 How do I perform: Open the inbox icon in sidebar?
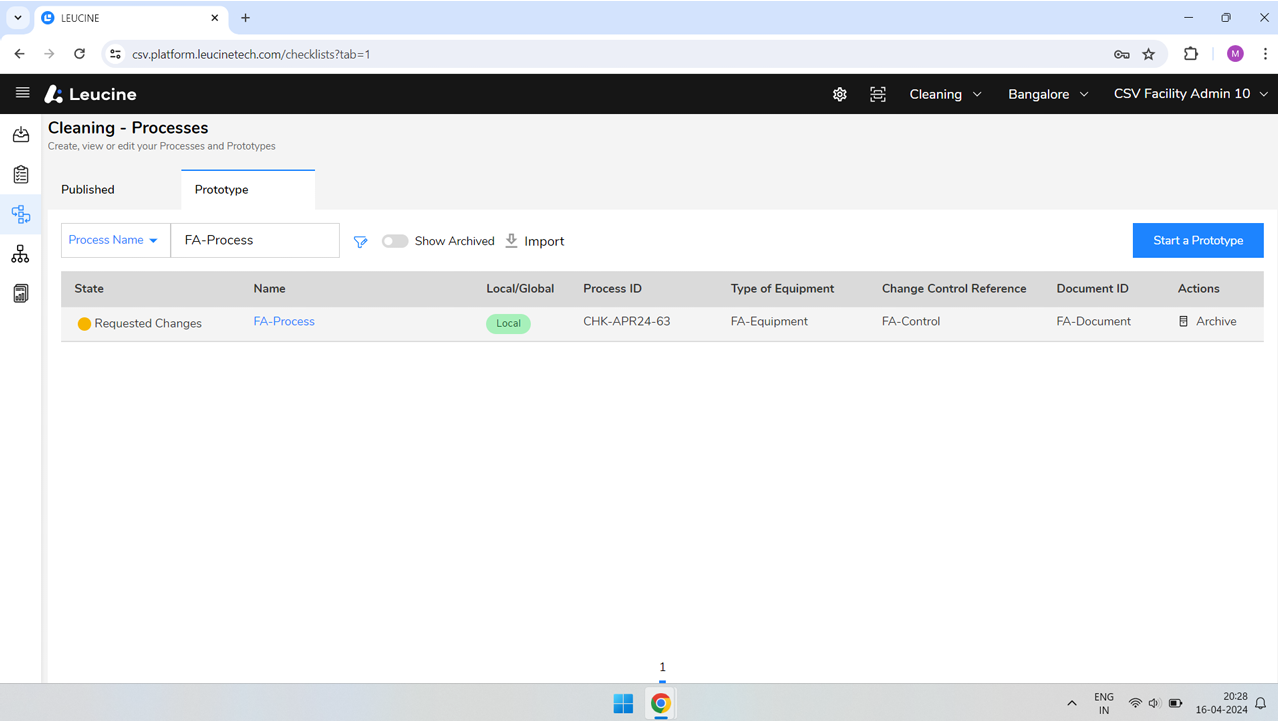[21, 134]
